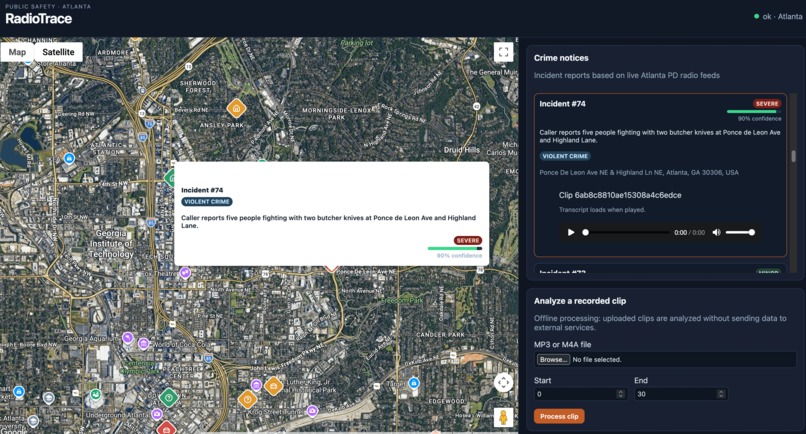Adjust the audio volume slider
Viewport: 806px width, 434px height.
coord(740,232)
